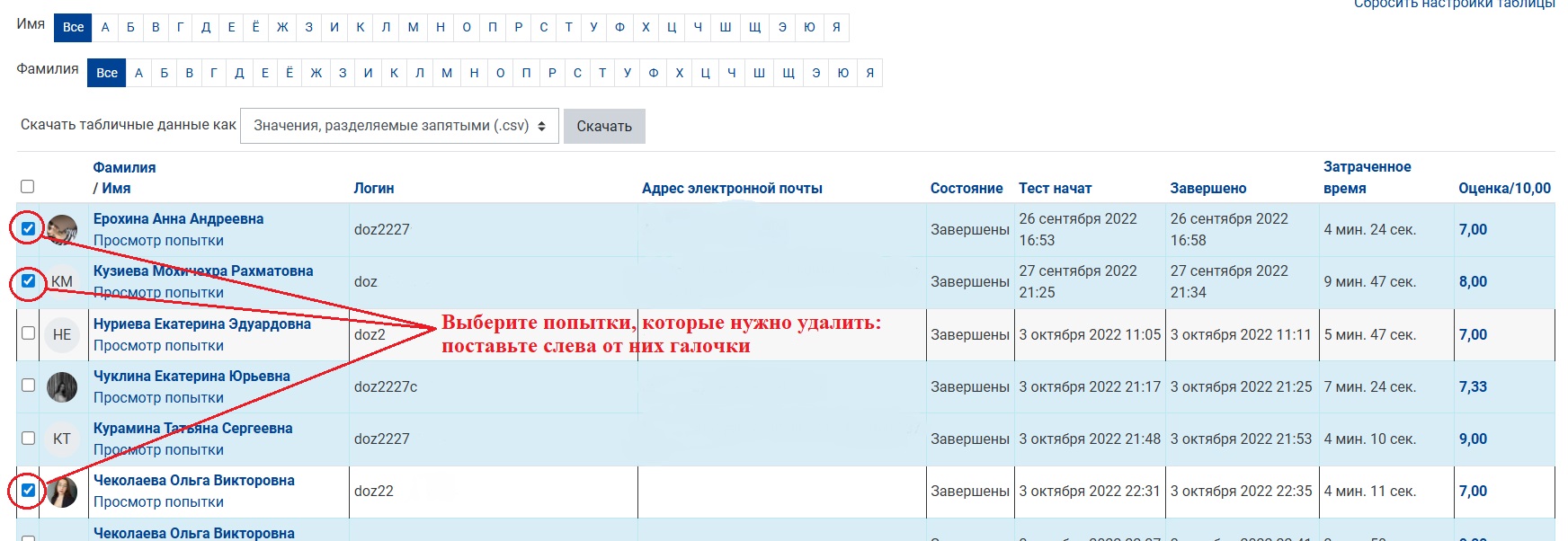
Task: Open grade 9,00 of Курамина Татьяна
Action: point(1473,439)
